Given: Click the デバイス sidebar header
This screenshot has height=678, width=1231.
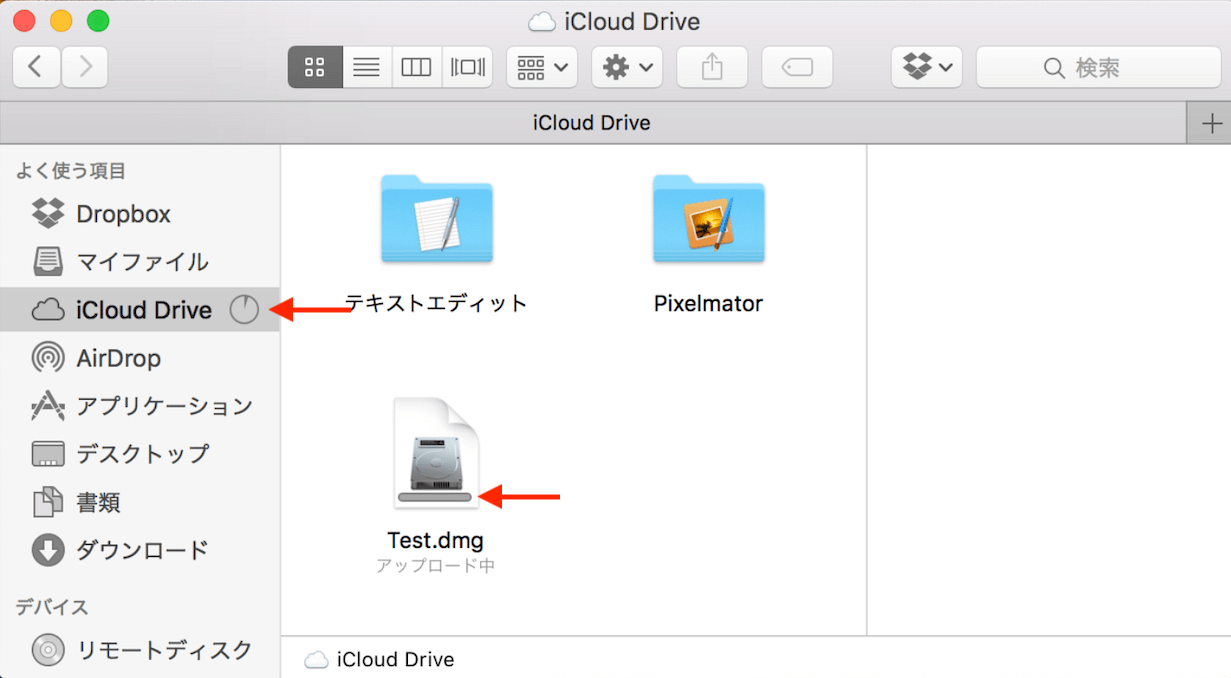Looking at the screenshot, I should (52, 607).
